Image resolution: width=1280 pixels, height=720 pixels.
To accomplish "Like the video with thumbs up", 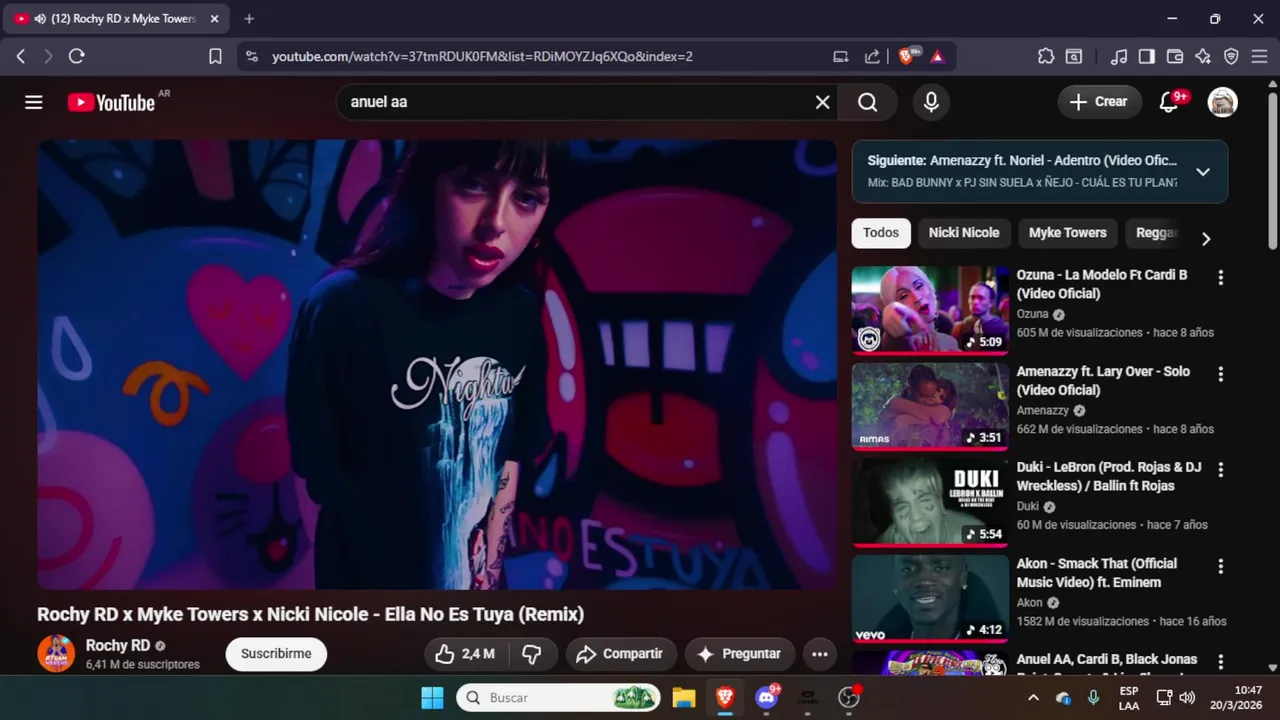I will [466, 654].
